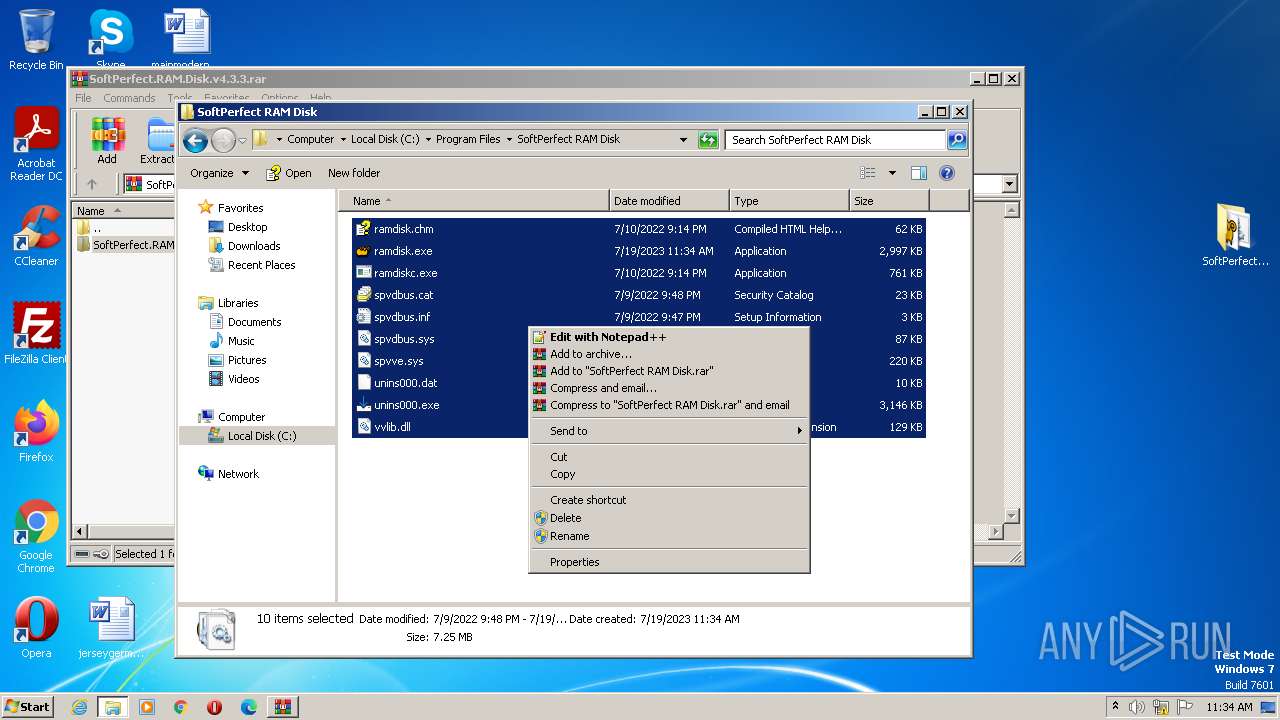Open WinRAR File menu
Image resolution: width=1280 pixels, height=720 pixels.
(x=83, y=98)
